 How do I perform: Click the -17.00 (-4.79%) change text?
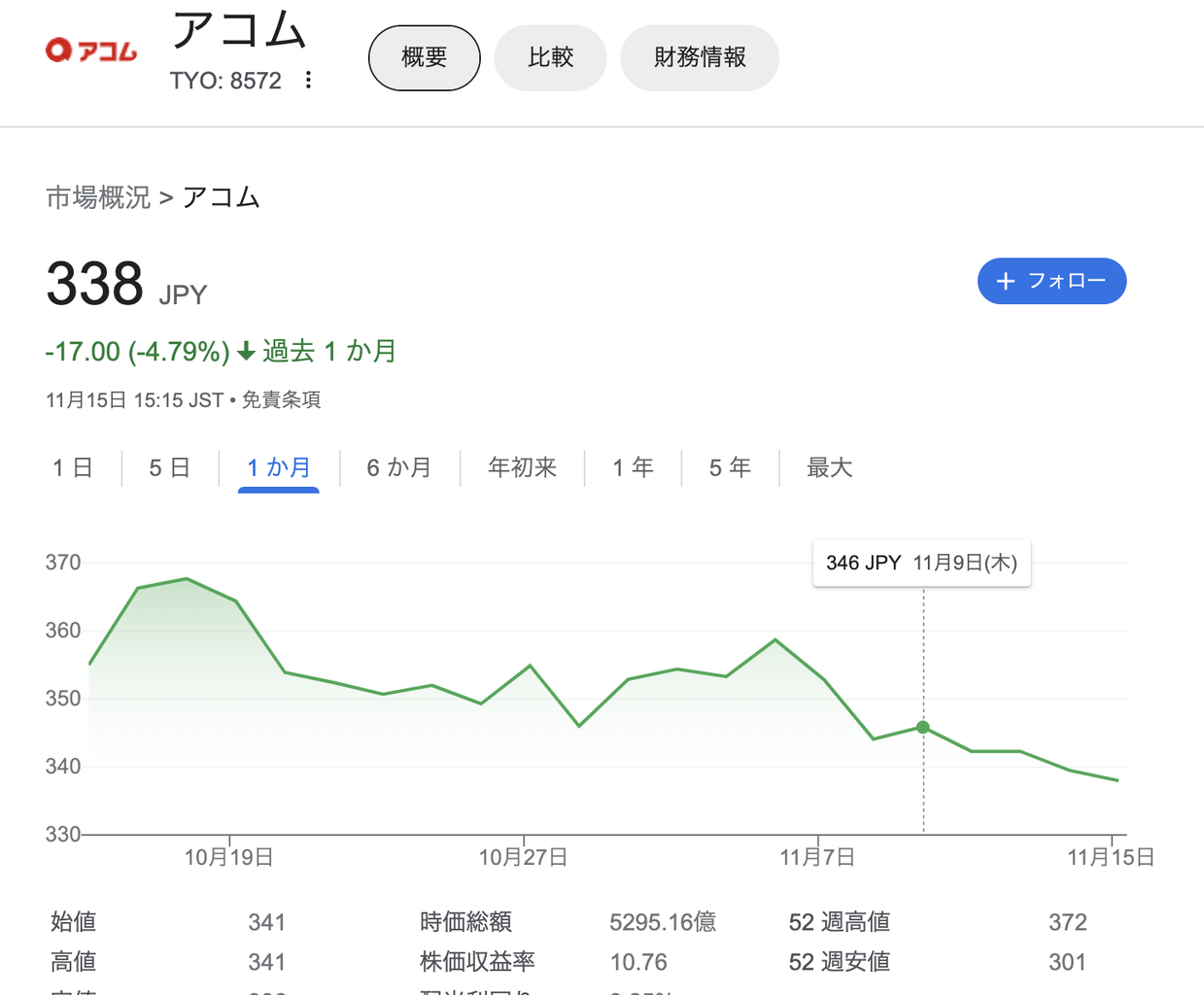coord(137,352)
